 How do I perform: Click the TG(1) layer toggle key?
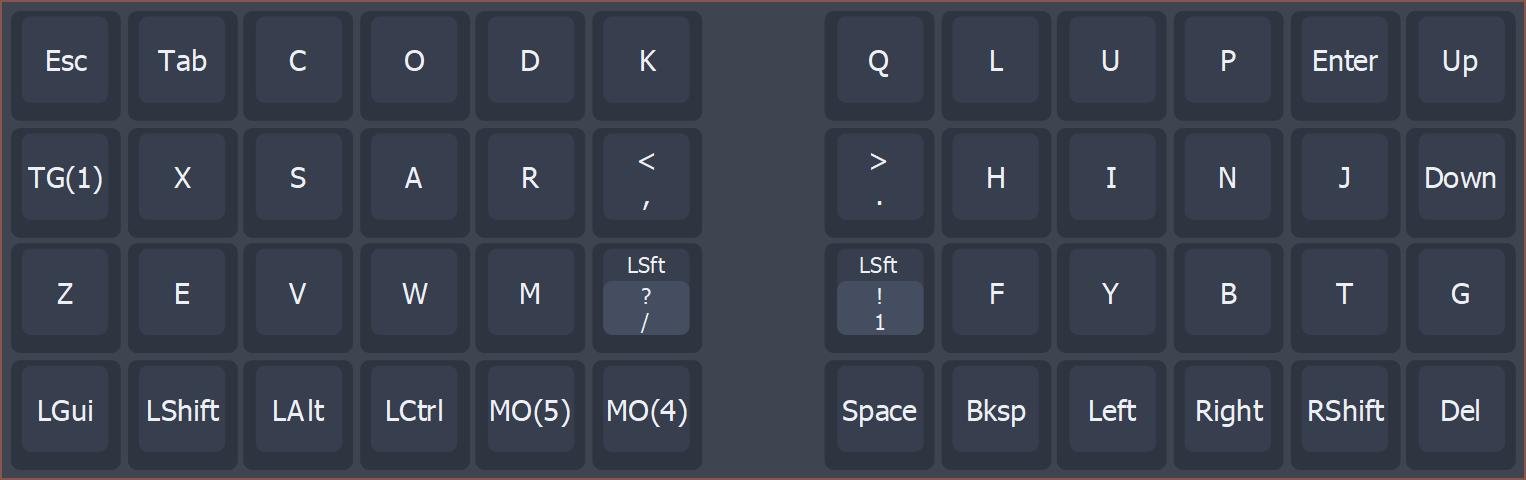66,179
